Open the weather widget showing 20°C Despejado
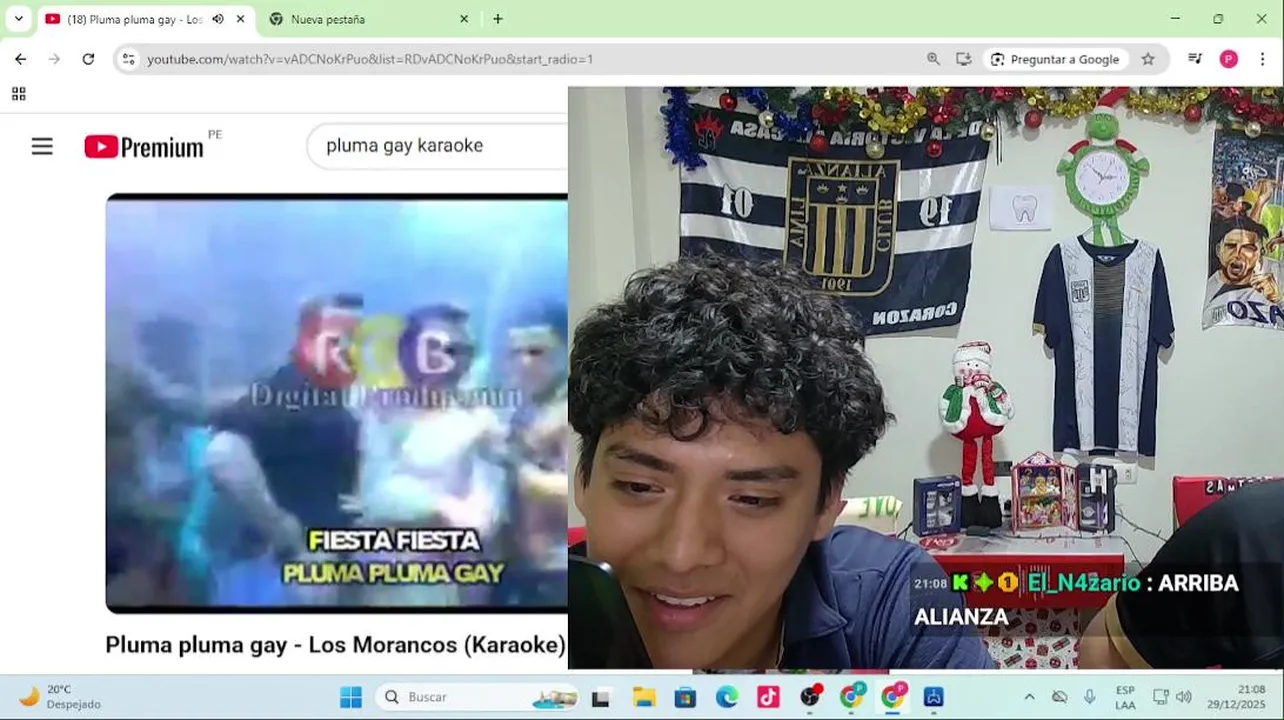The height and width of the screenshot is (720, 1284). tap(60, 697)
